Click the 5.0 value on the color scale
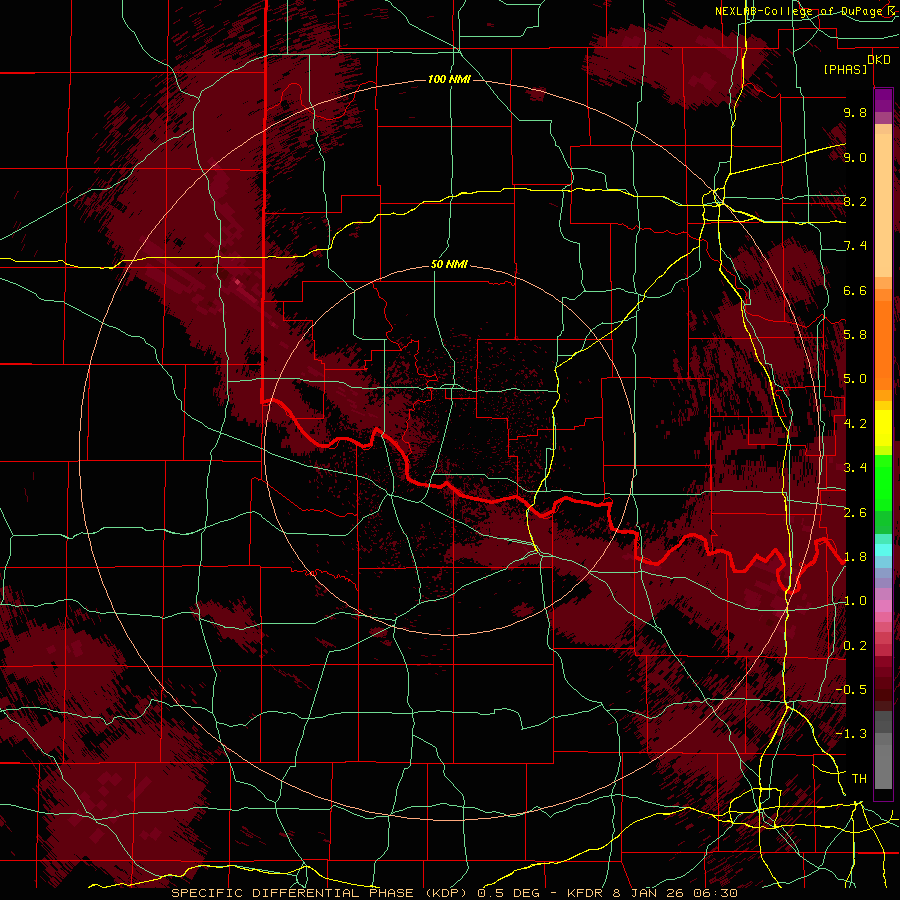The image size is (900, 900). pyautogui.click(x=855, y=379)
